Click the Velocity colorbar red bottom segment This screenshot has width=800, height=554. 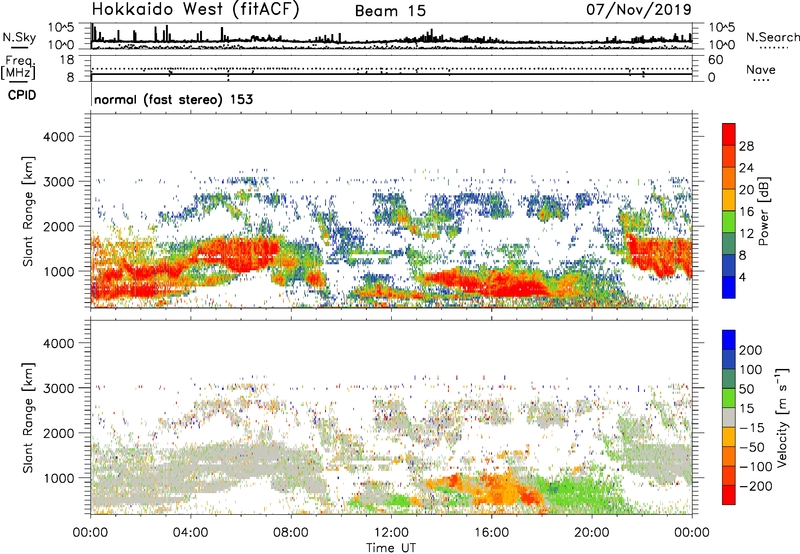(729, 495)
